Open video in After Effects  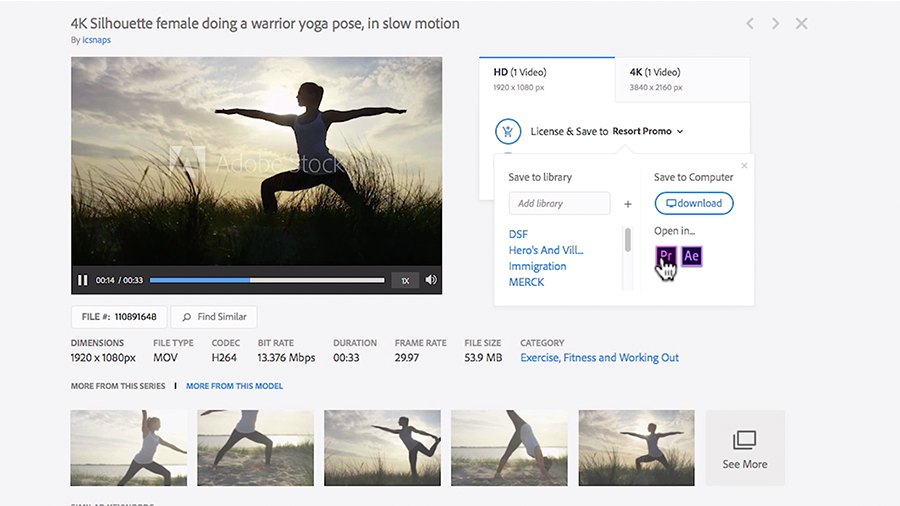691,256
